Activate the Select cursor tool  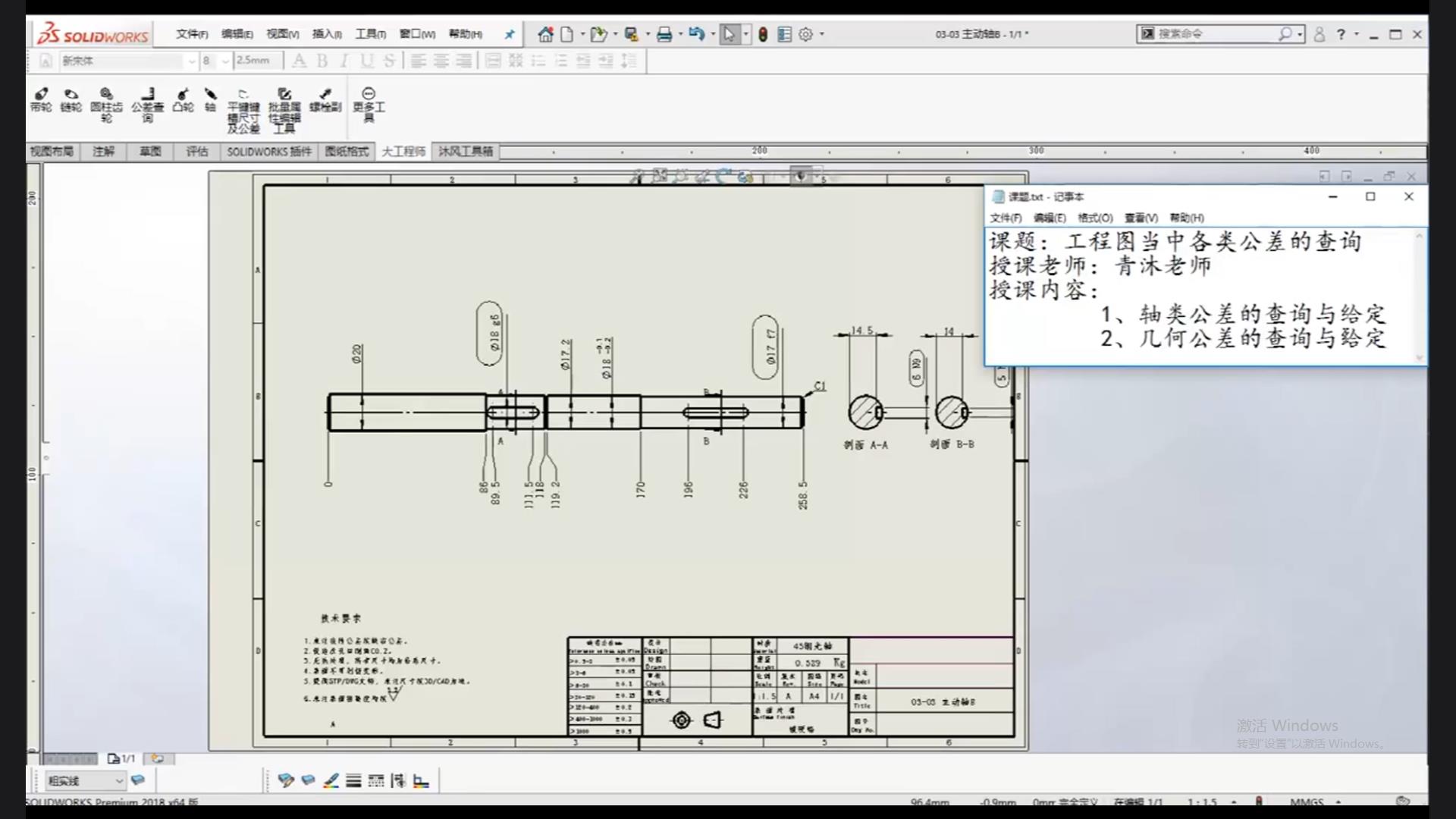729,34
